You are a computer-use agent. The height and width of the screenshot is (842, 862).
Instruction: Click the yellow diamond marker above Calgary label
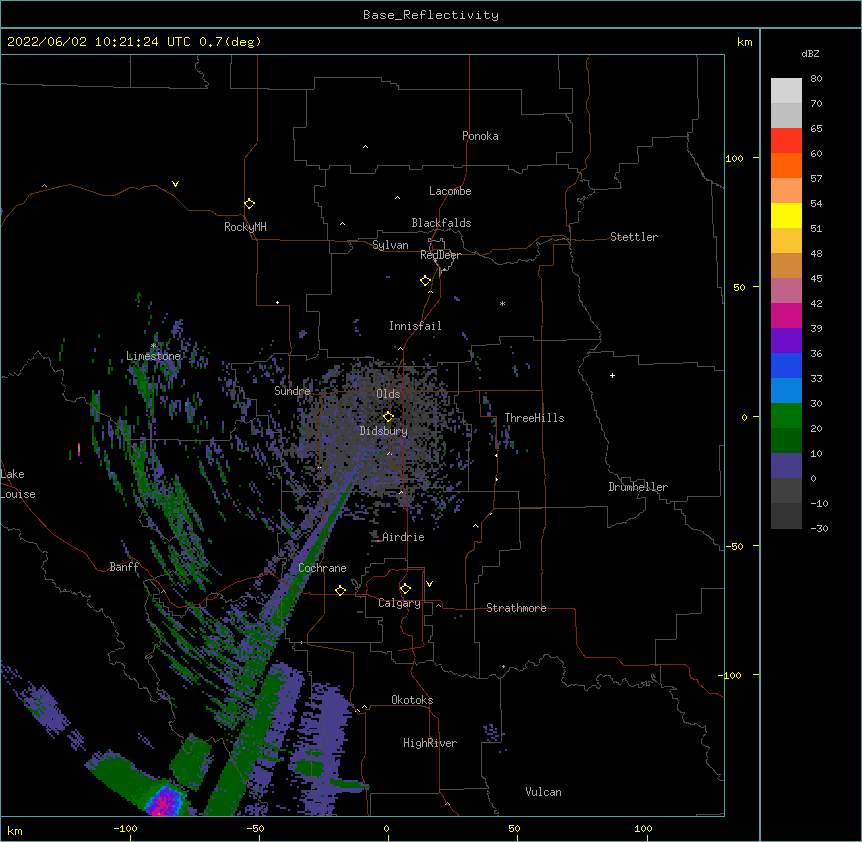coord(405,589)
